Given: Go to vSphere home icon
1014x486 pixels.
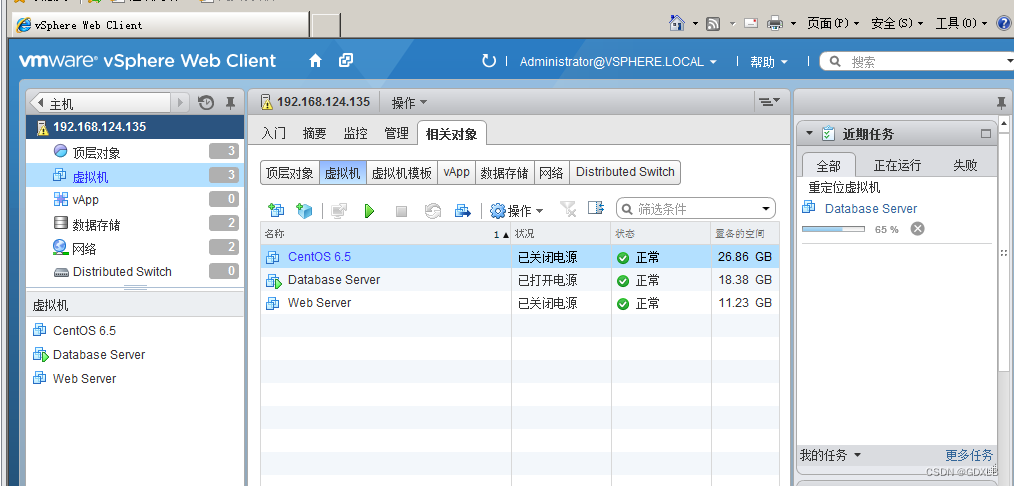Looking at the screenshot, I should 315,61.
